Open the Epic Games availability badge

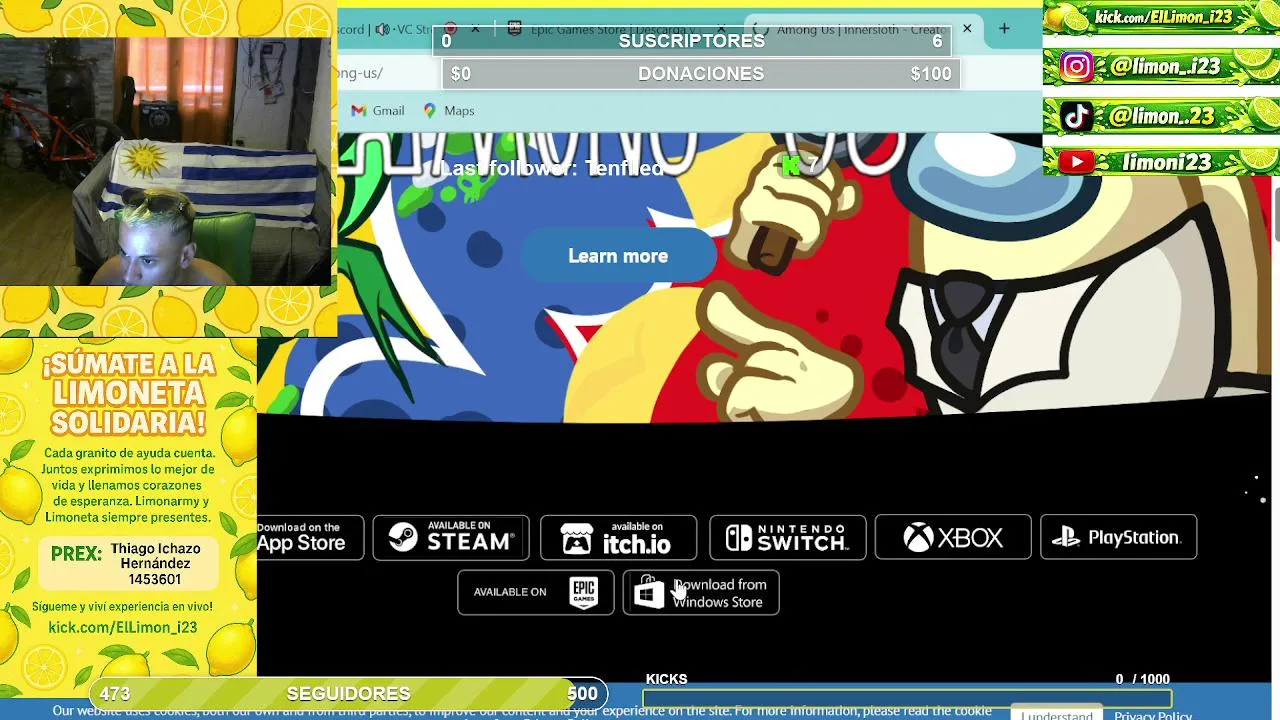[x=536, y=592]
